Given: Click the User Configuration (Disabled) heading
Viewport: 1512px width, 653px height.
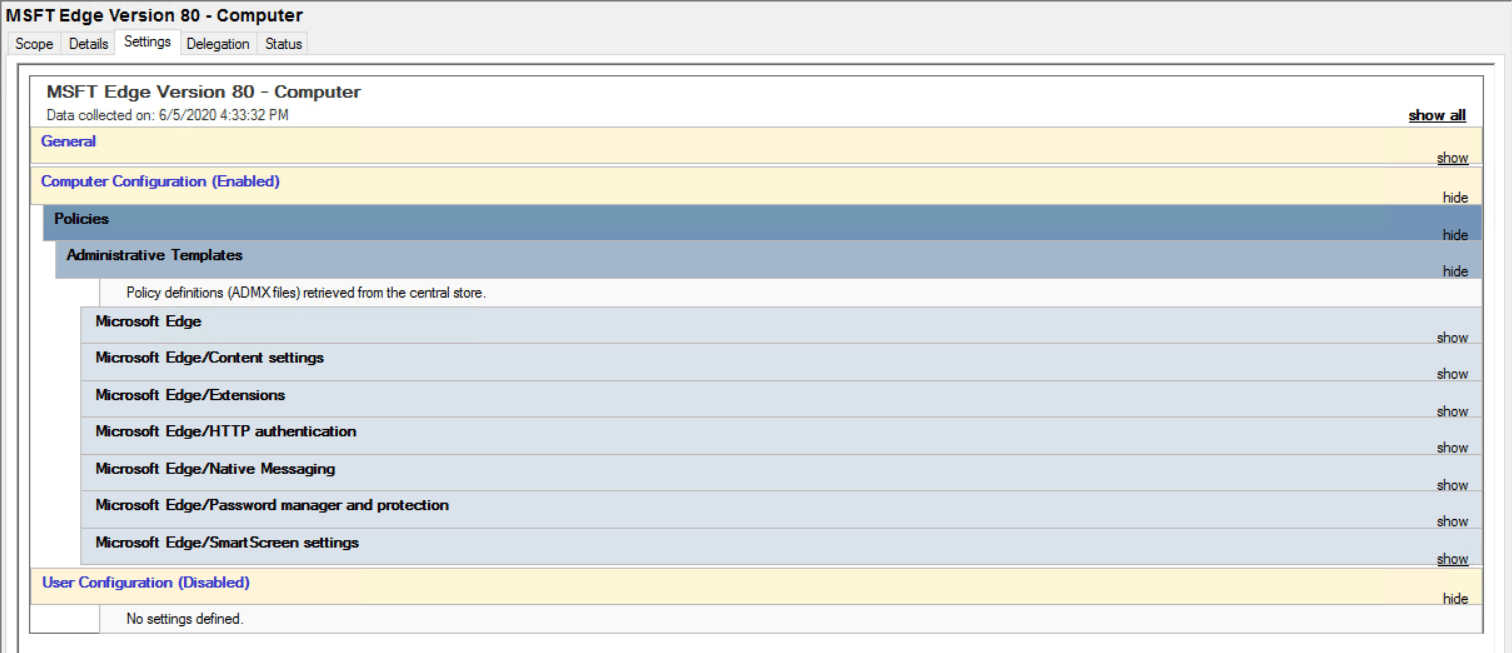Looking at the screenshot, I should [146, 582].
